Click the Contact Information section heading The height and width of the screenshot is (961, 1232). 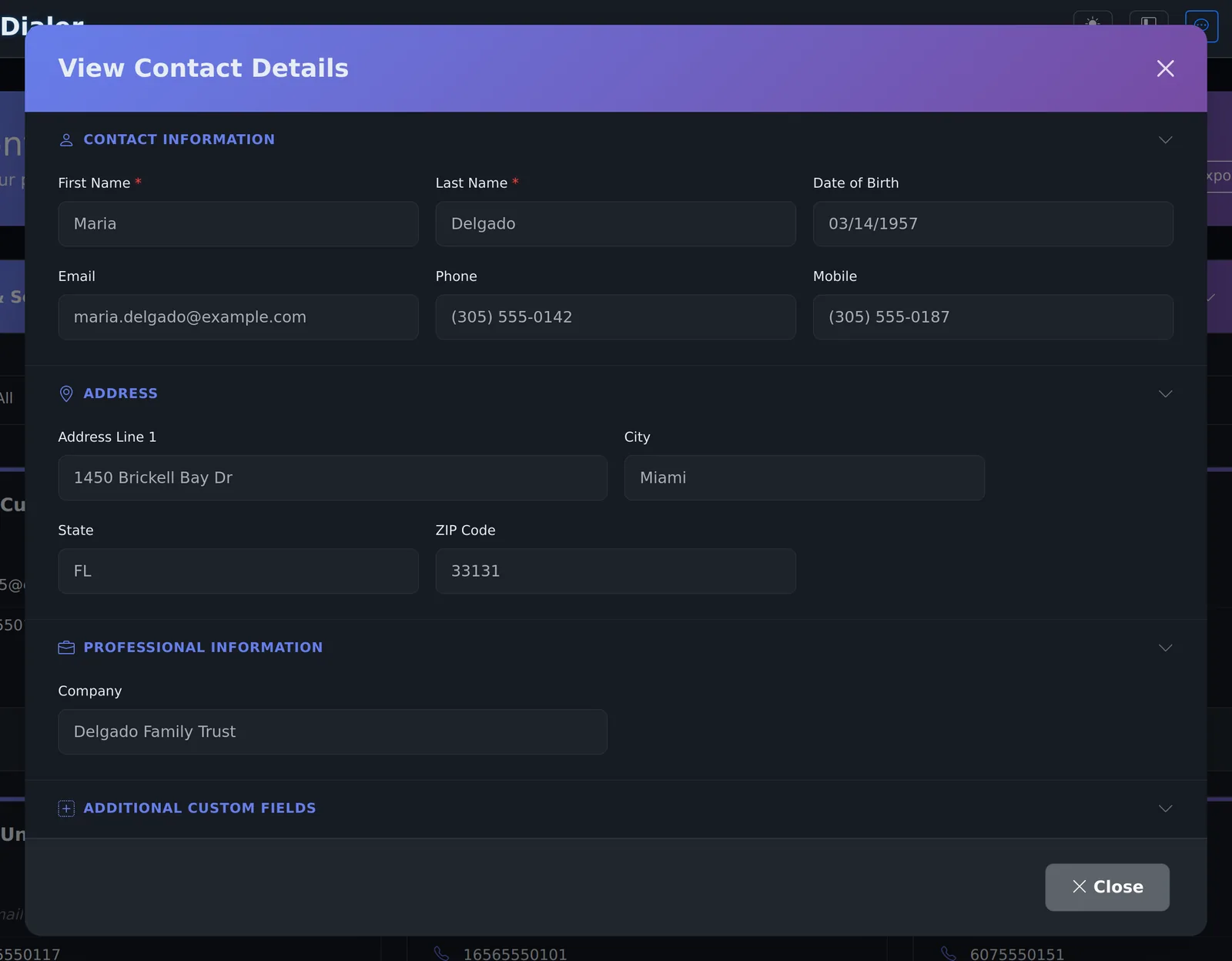pos(179,139)
